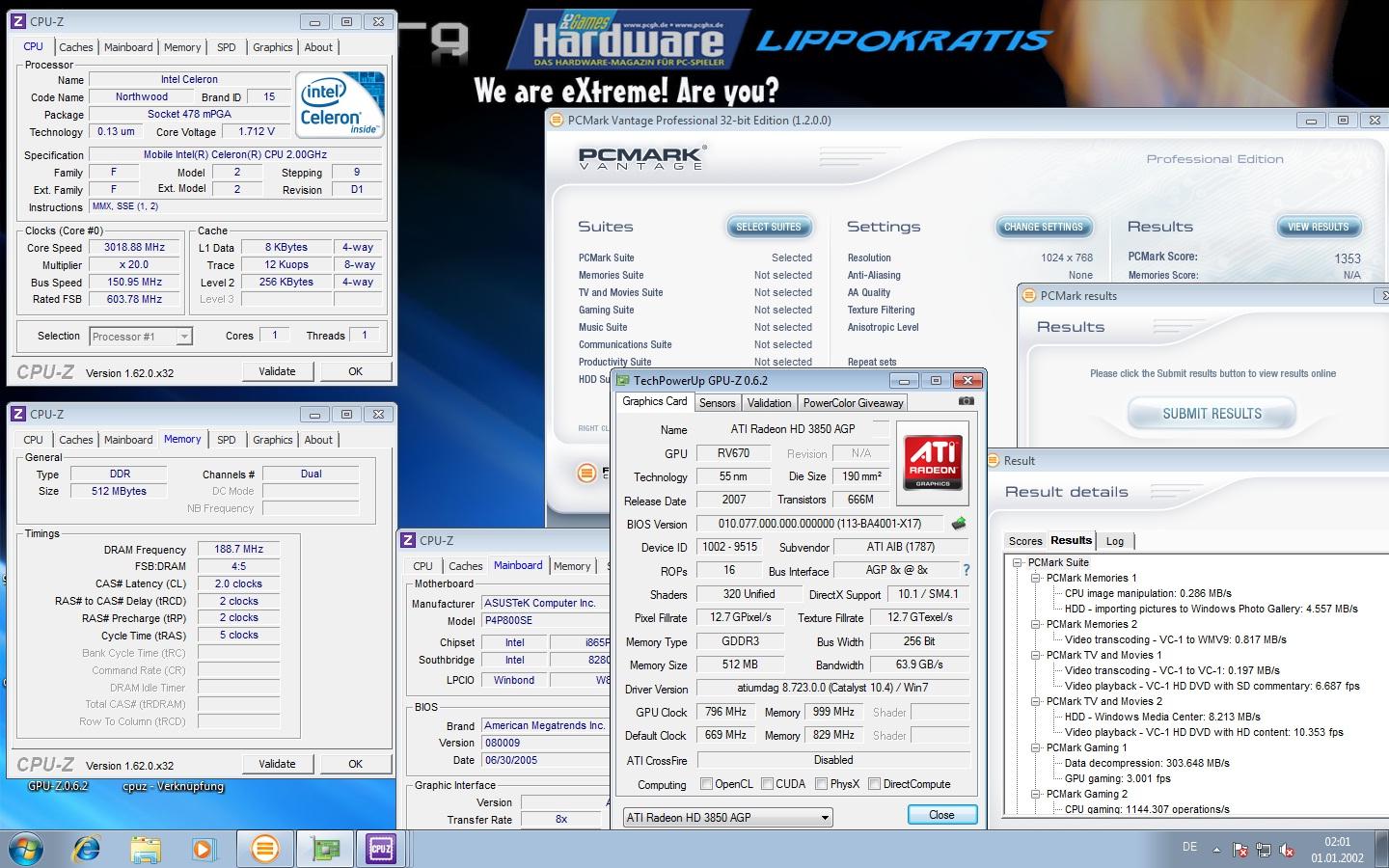Click the Bus Interface question mark icon

click(966, 570)
